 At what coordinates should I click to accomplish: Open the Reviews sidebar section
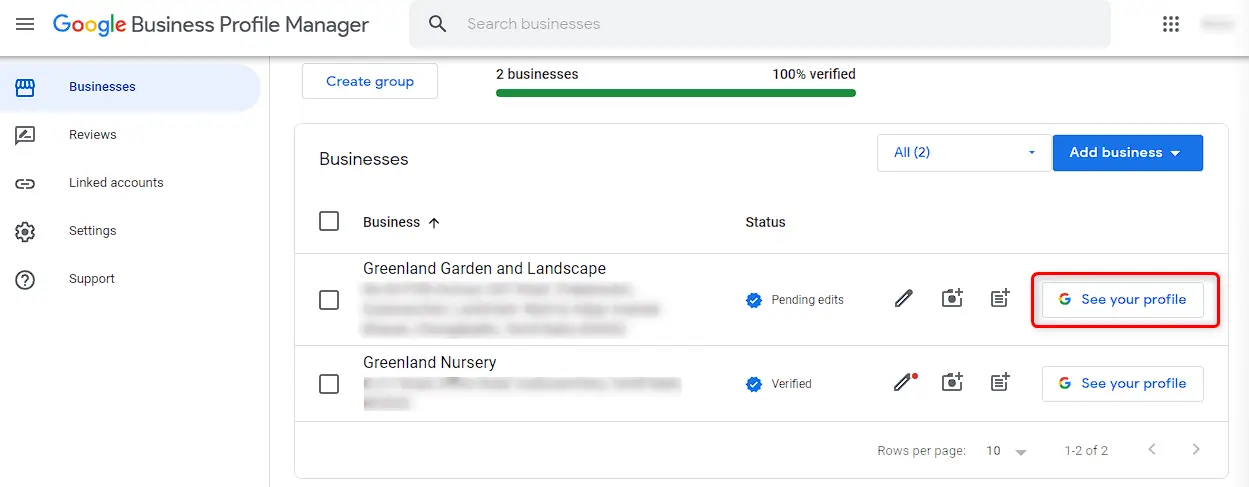130,135
